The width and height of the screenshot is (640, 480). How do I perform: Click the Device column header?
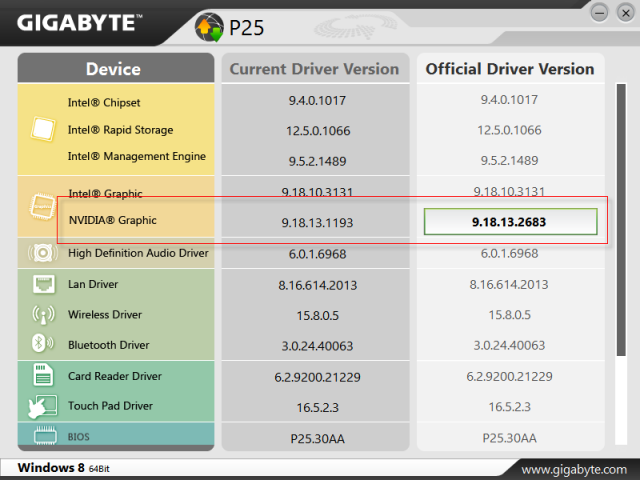tap(116, 68)
